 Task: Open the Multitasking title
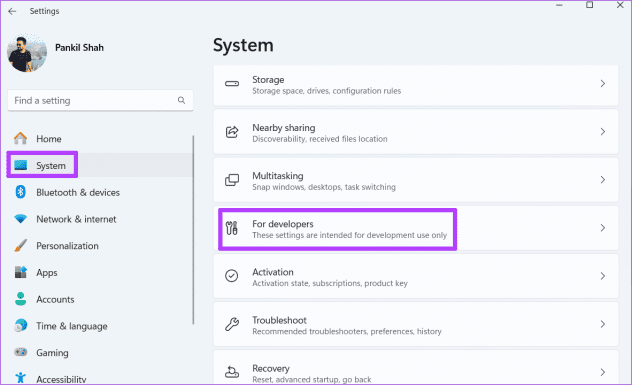(x=278, y=176)
